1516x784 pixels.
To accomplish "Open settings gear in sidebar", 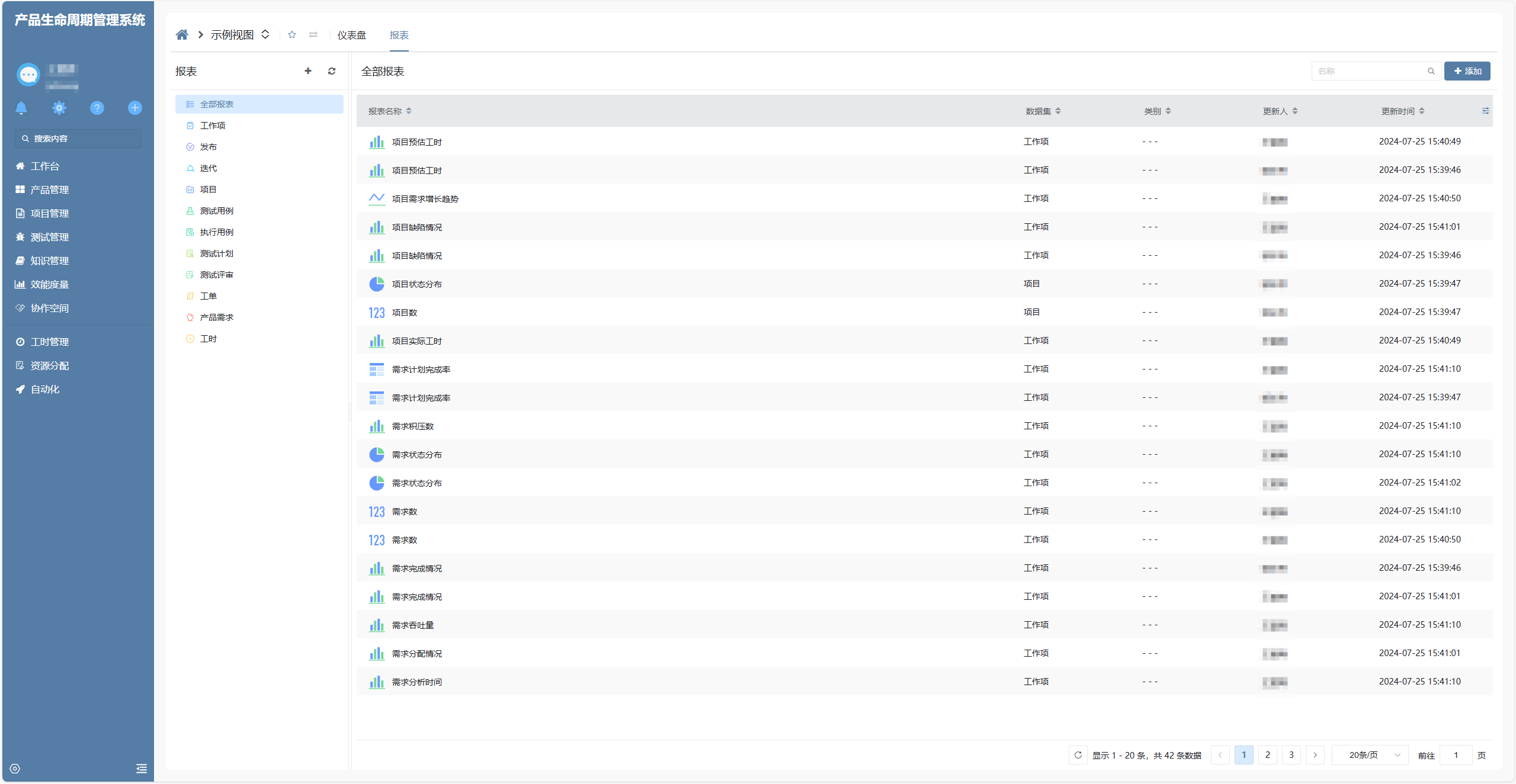I will point(59,108).
